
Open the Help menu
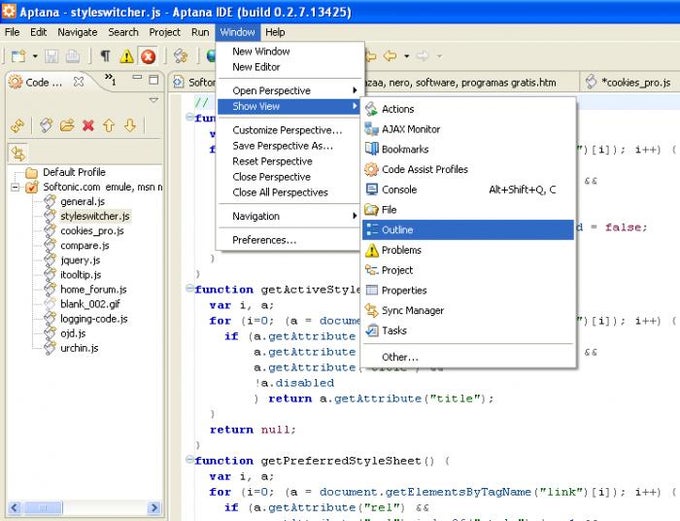coord(275,33)
